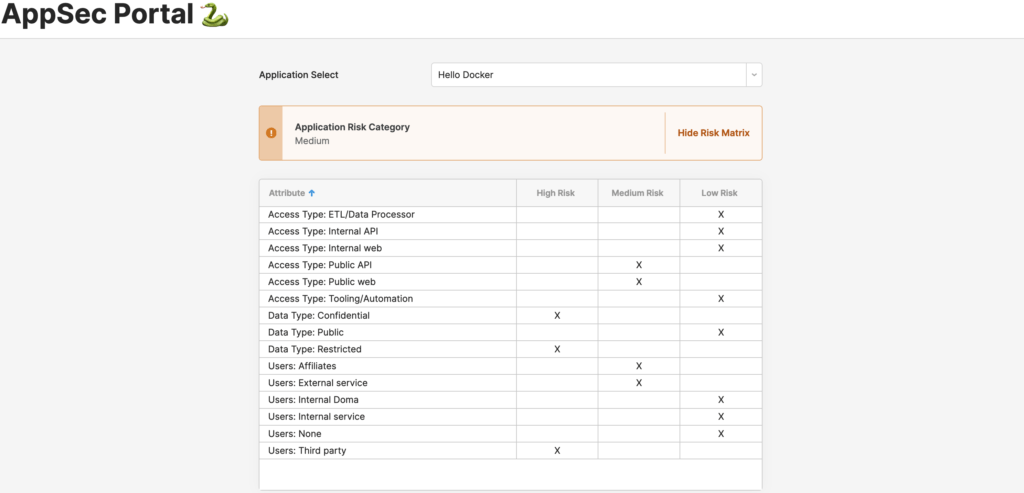Click the Medium risk category value

pos(312,140)
